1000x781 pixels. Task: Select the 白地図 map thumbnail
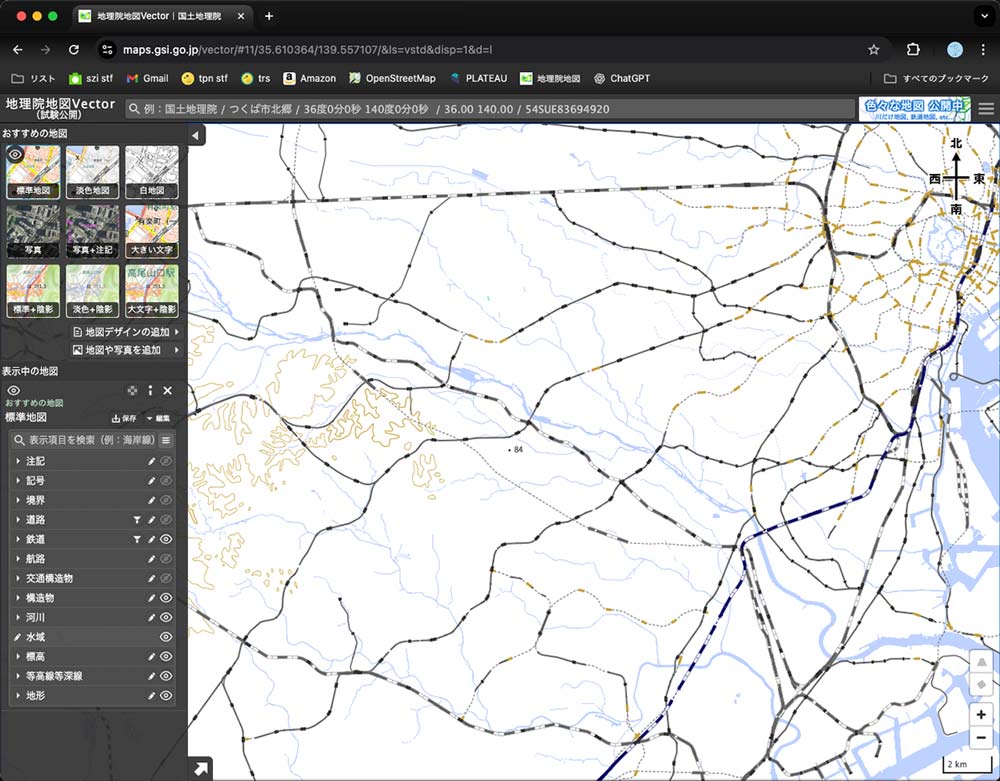tap(151, 171)
